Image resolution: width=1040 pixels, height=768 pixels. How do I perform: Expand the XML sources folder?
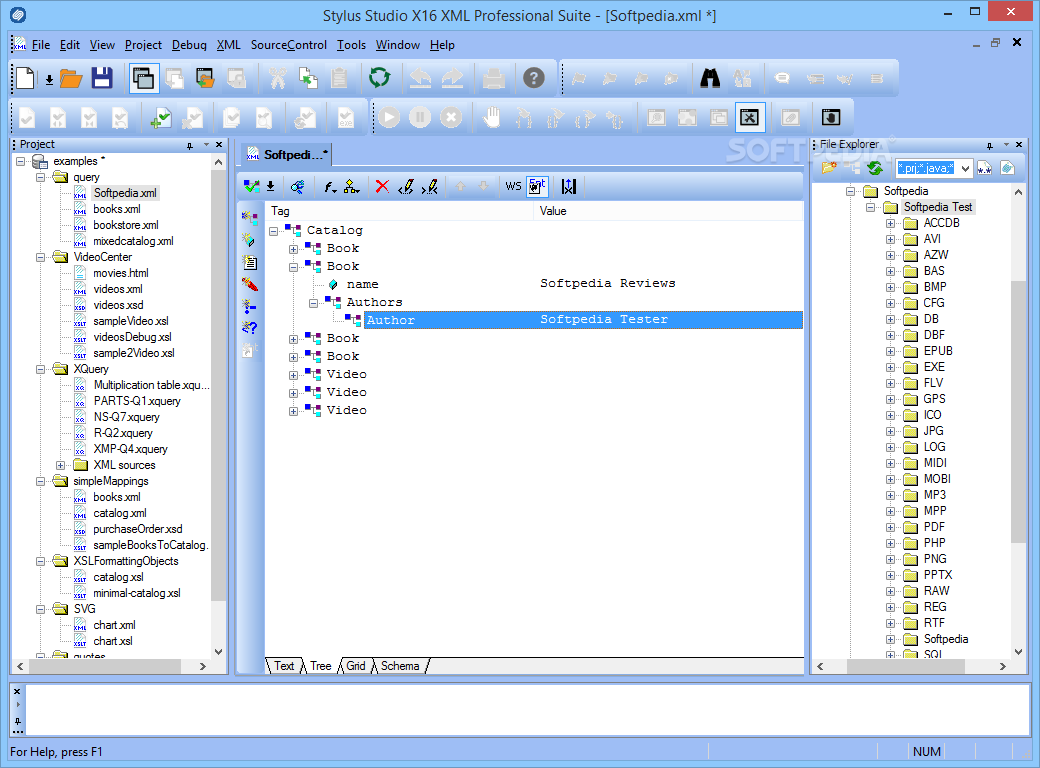(60, 466)
